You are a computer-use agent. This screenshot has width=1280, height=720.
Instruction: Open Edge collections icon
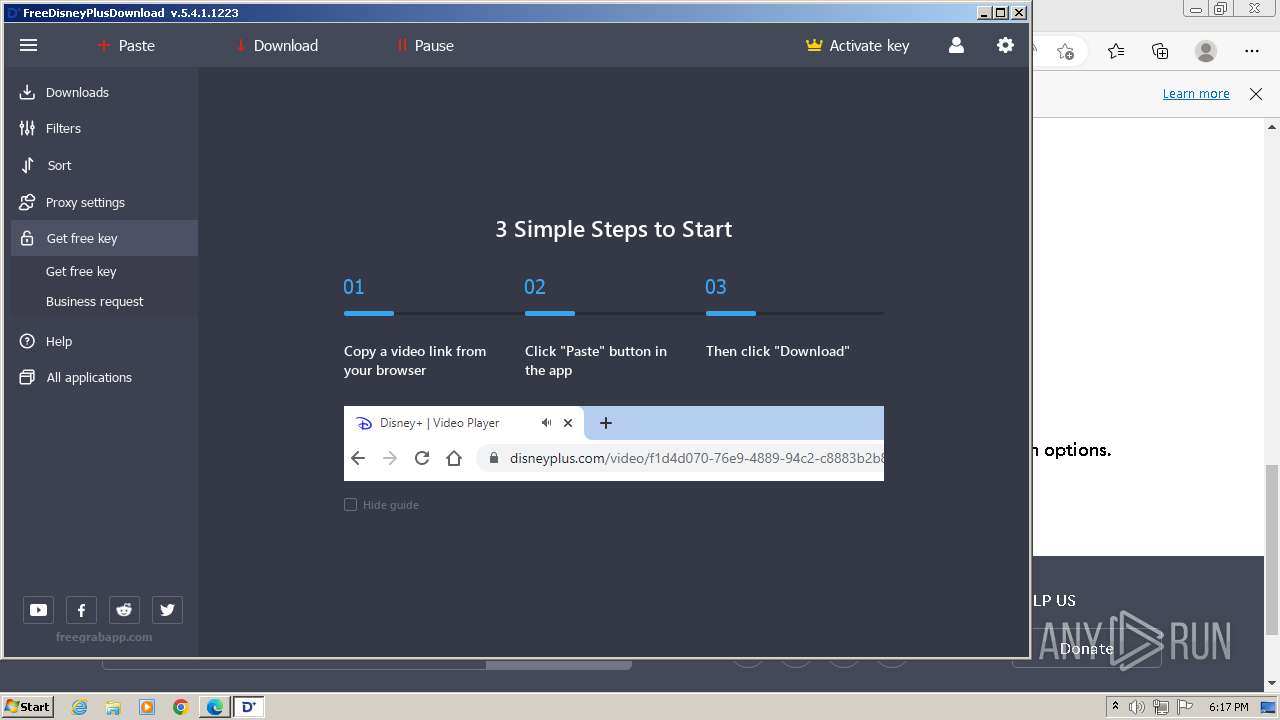click(1160, 50)
